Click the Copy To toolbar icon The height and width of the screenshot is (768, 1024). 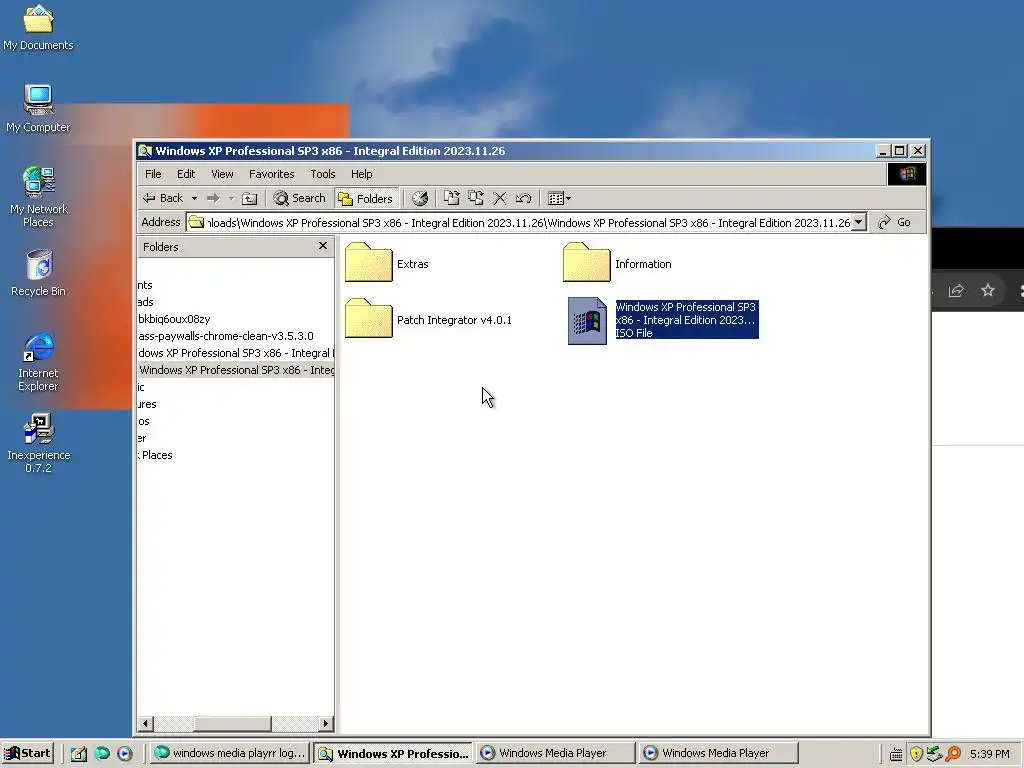(x=475, y=198)
